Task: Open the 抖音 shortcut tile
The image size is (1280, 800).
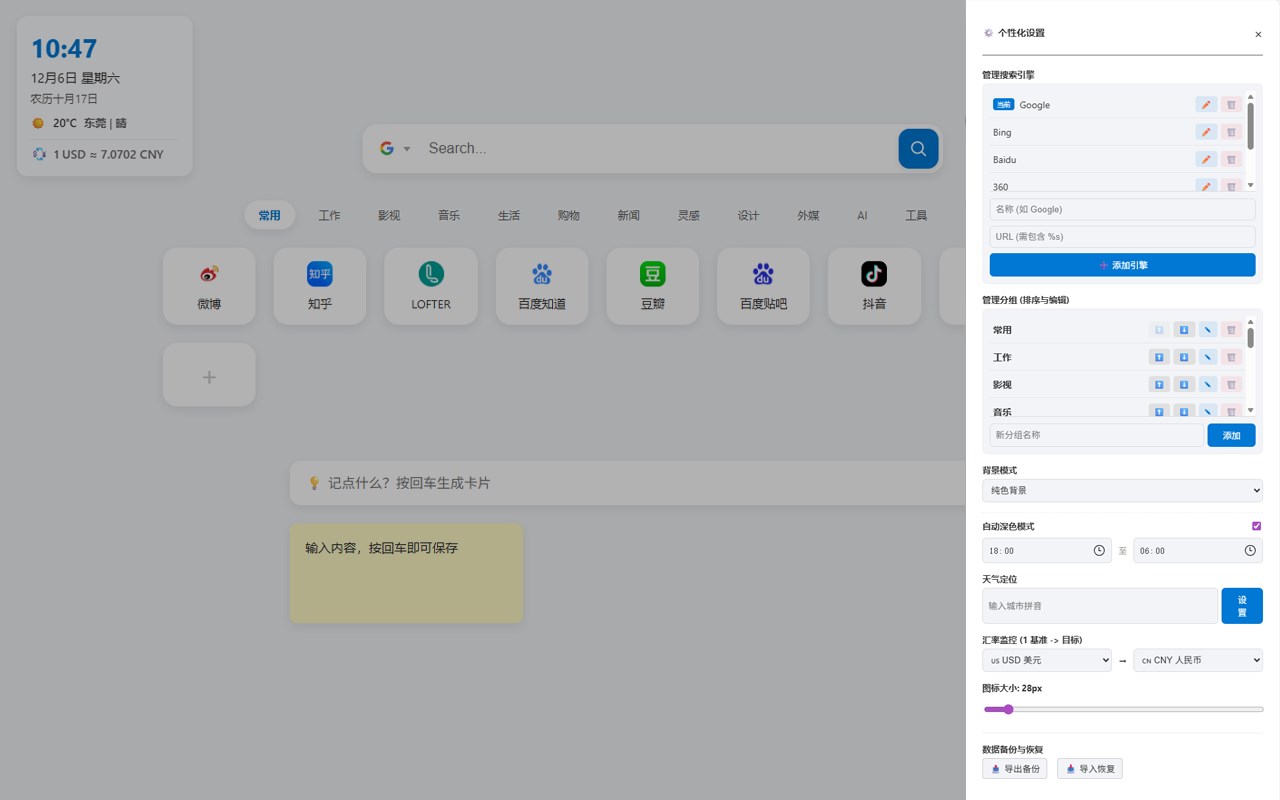Action: pyautogui.click(x=875, y=286)
